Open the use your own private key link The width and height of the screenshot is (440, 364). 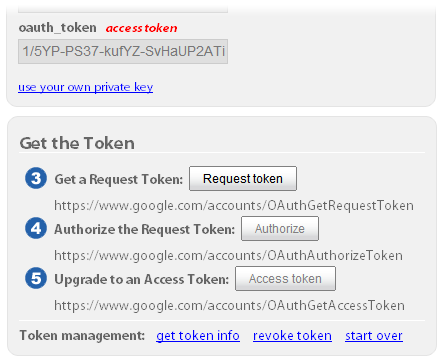tap(86, 87)
